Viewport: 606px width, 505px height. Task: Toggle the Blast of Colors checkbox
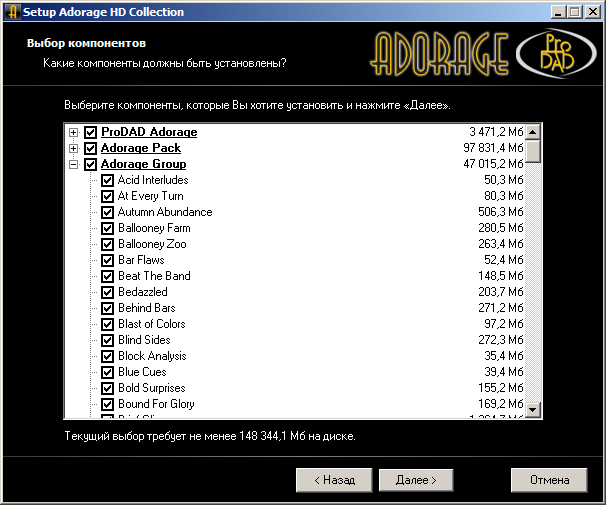click(x=107, y=324)
